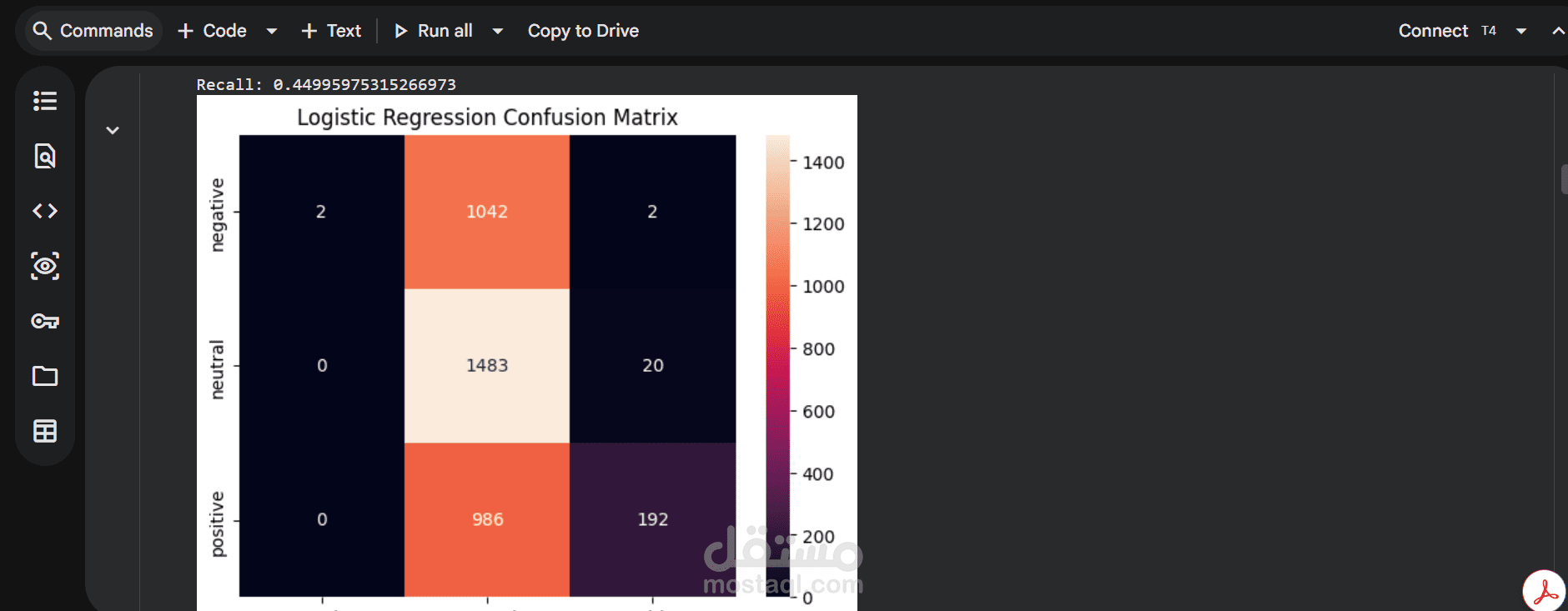Click the 1483 cell in the confusion matrix

(x=487, y=365)
